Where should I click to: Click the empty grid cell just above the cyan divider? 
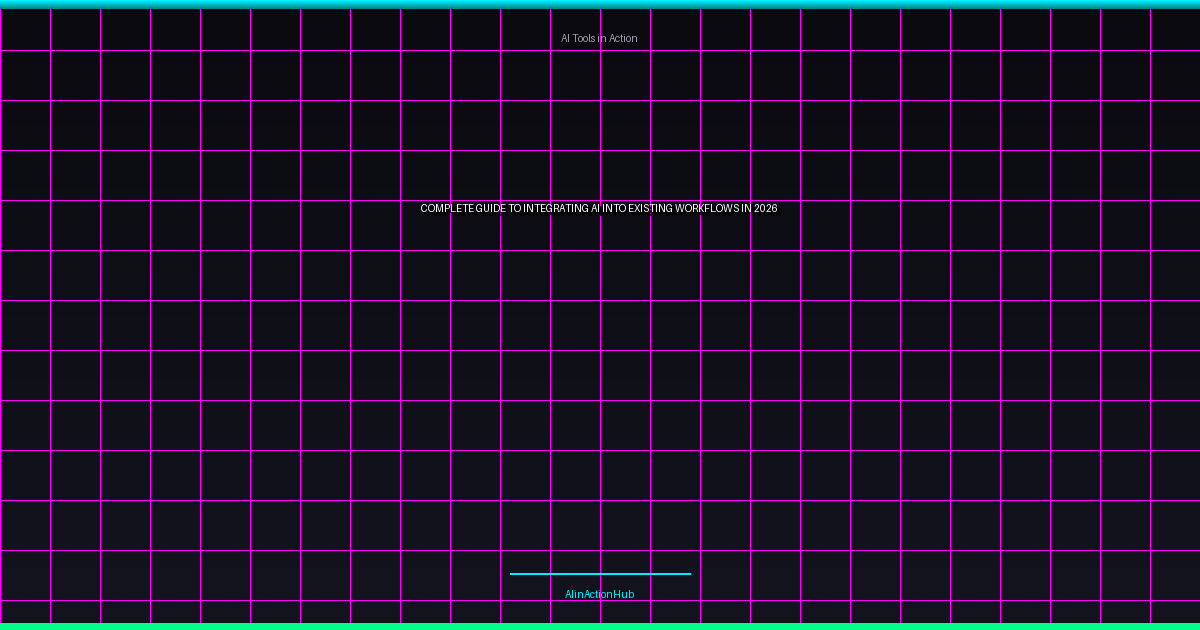(575, 525)
